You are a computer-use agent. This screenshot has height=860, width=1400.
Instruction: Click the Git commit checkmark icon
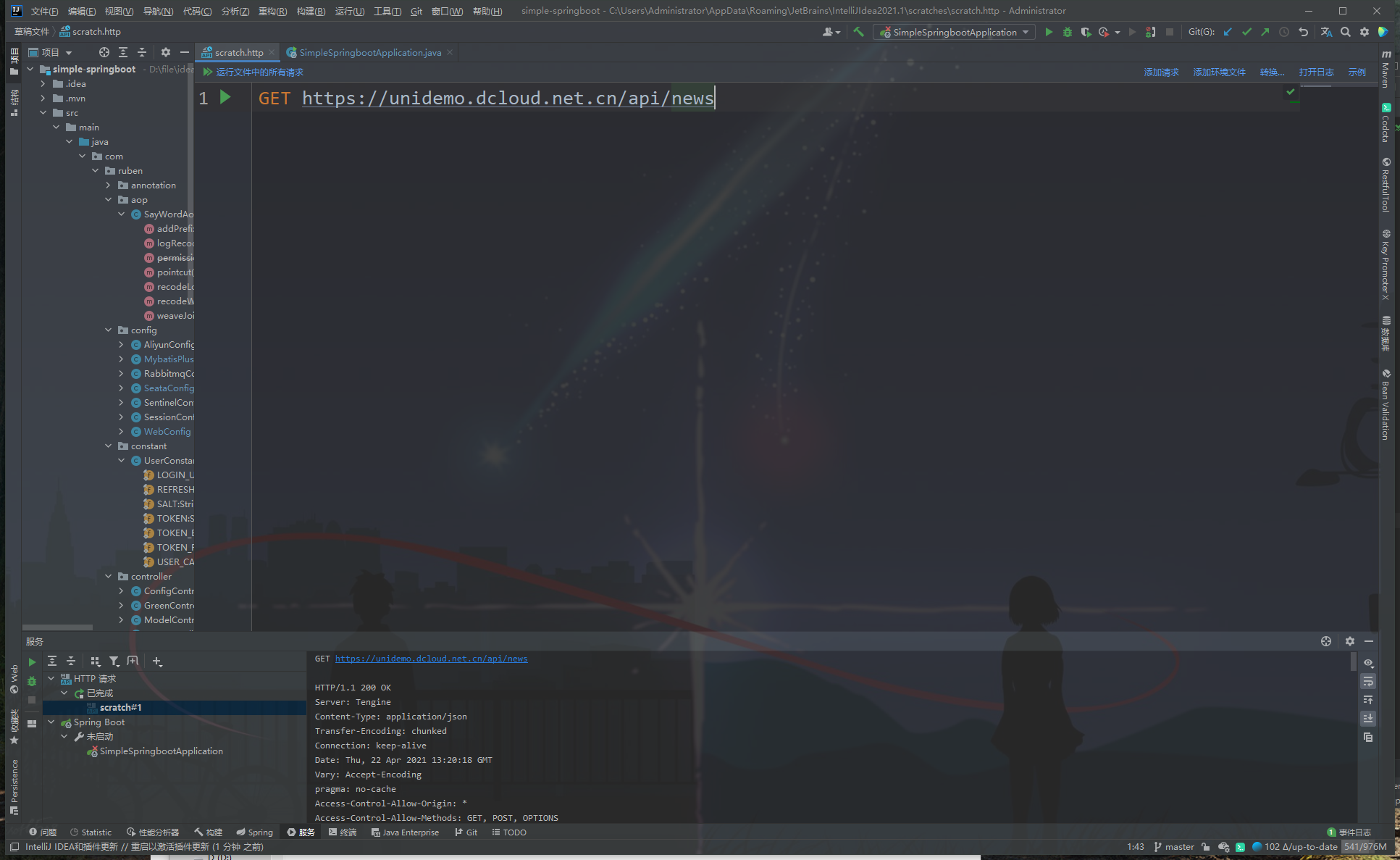pos(1246,32)
